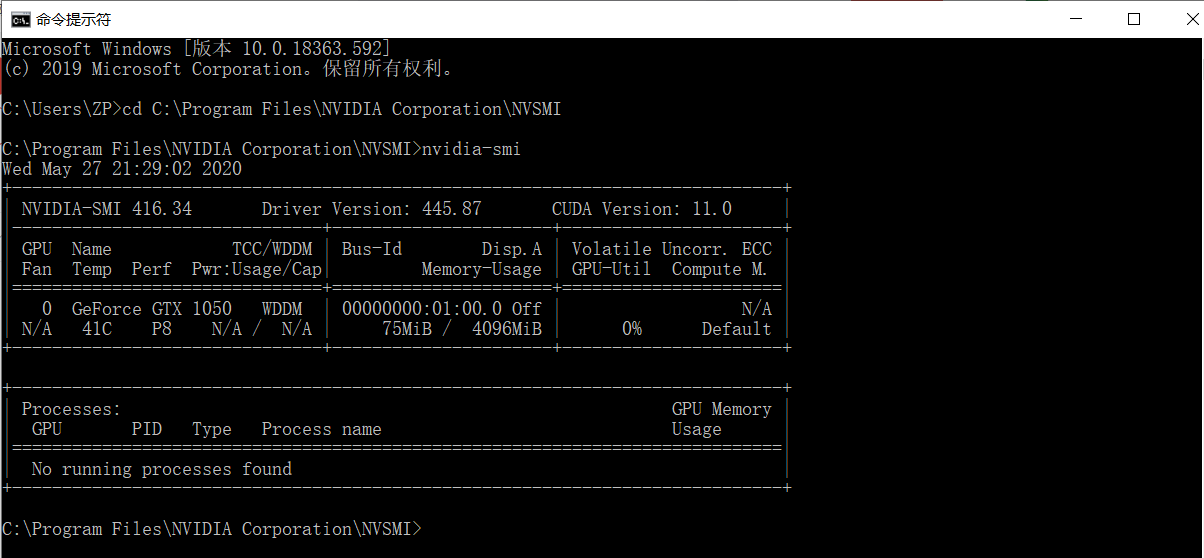
Task: Click the bus id 00000000:01:00.0
Action: [422, 309]
